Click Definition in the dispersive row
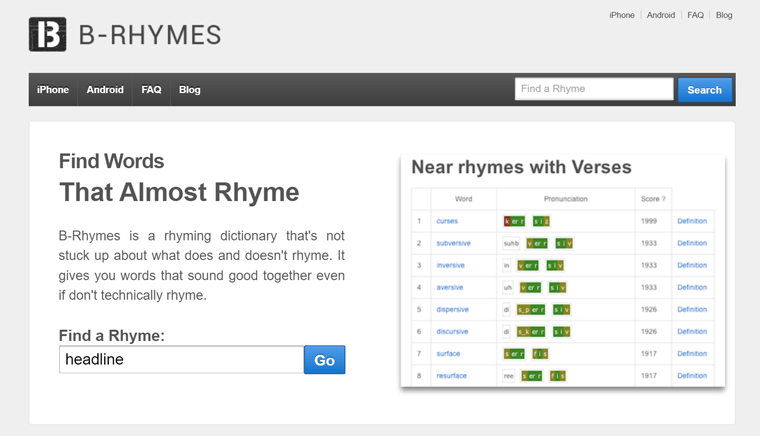Viewport: 760px width, 436px height. [692, 310]
